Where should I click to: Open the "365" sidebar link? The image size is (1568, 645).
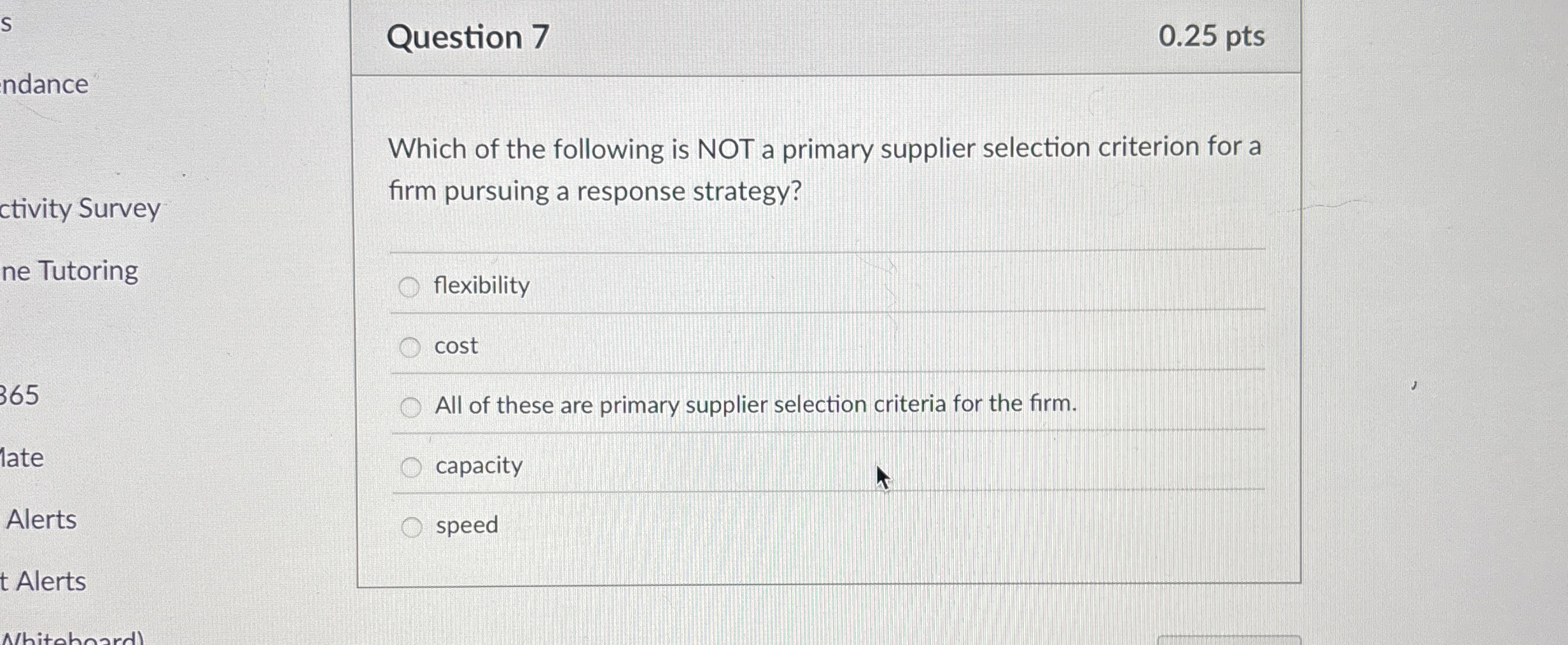pos(20,395)
